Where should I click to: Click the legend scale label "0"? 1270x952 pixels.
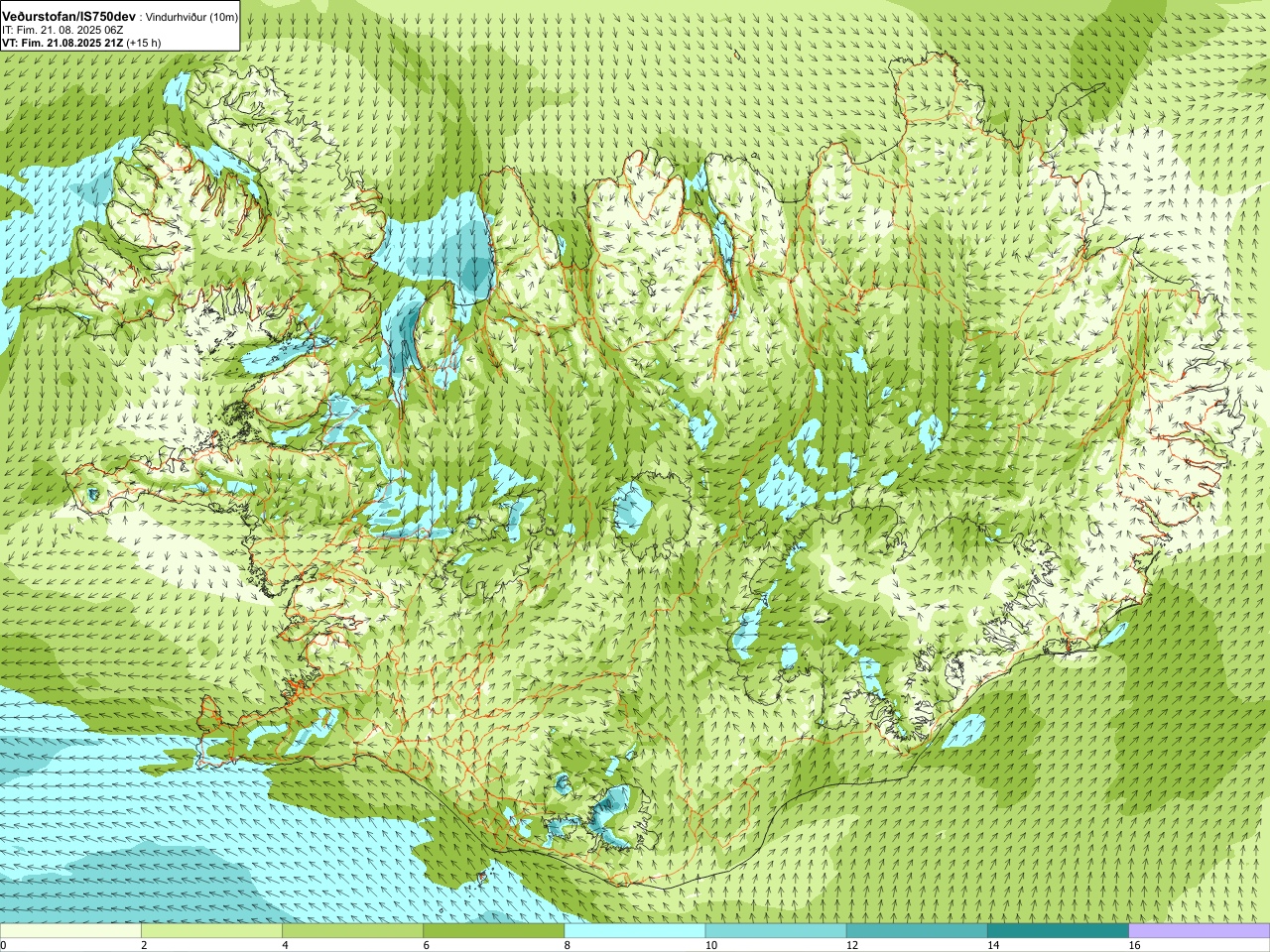[x=3, y=945]
